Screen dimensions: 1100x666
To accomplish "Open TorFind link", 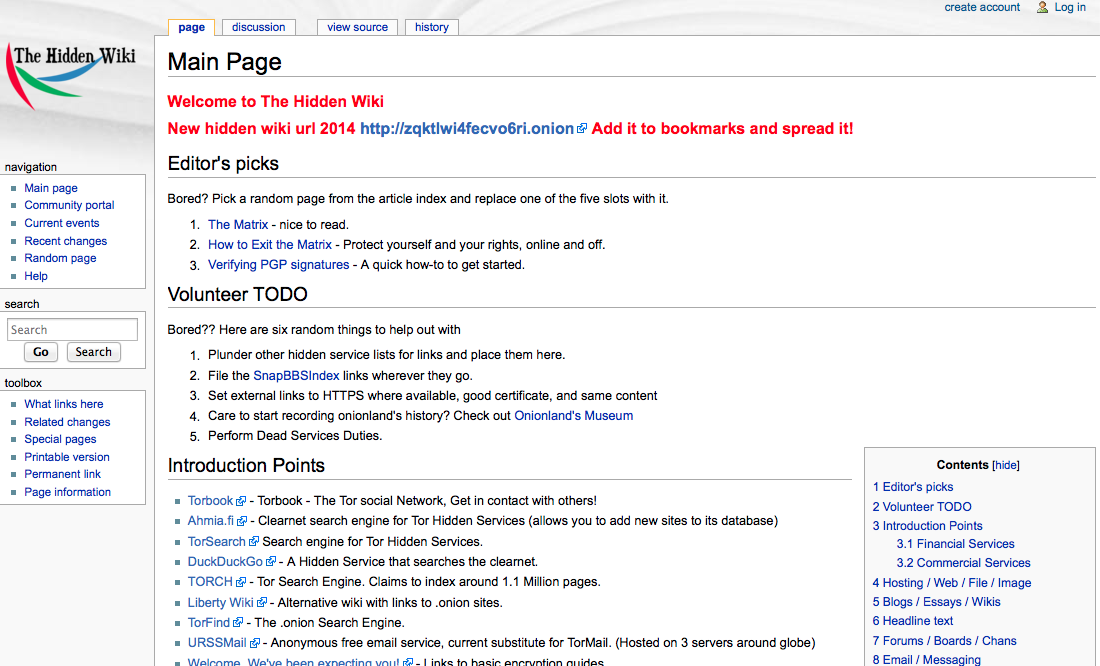I will (x=208, y=622).
